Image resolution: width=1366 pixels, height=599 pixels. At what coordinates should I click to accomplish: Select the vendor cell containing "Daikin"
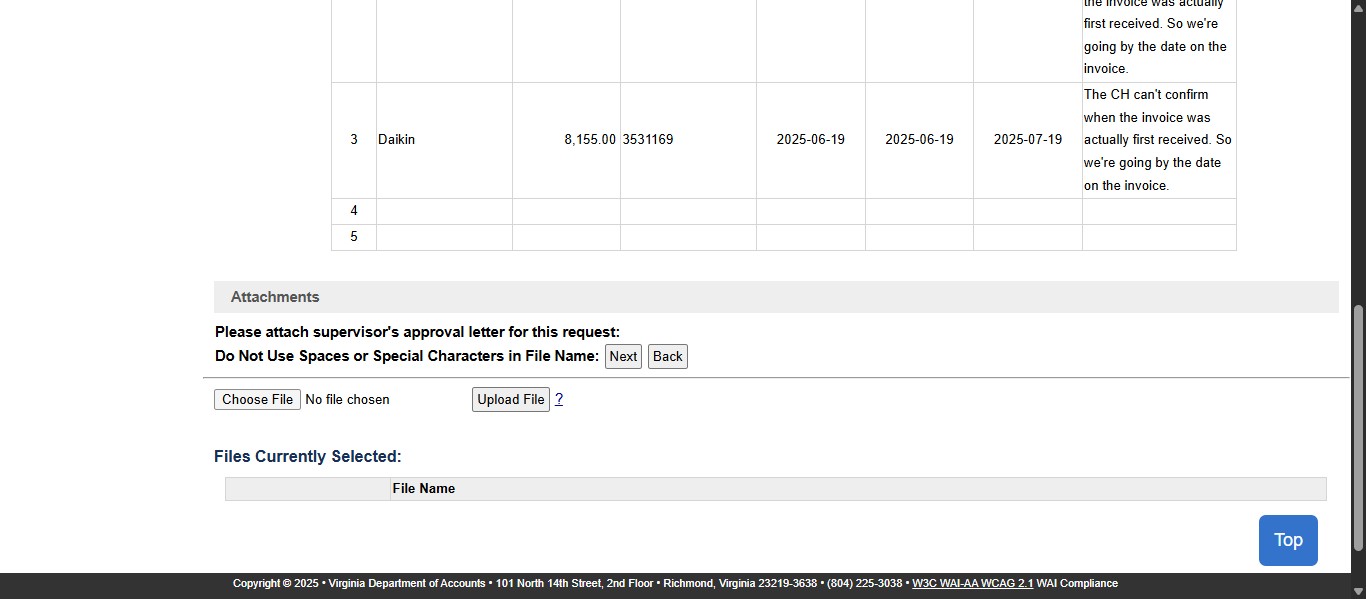pos(396,139)
